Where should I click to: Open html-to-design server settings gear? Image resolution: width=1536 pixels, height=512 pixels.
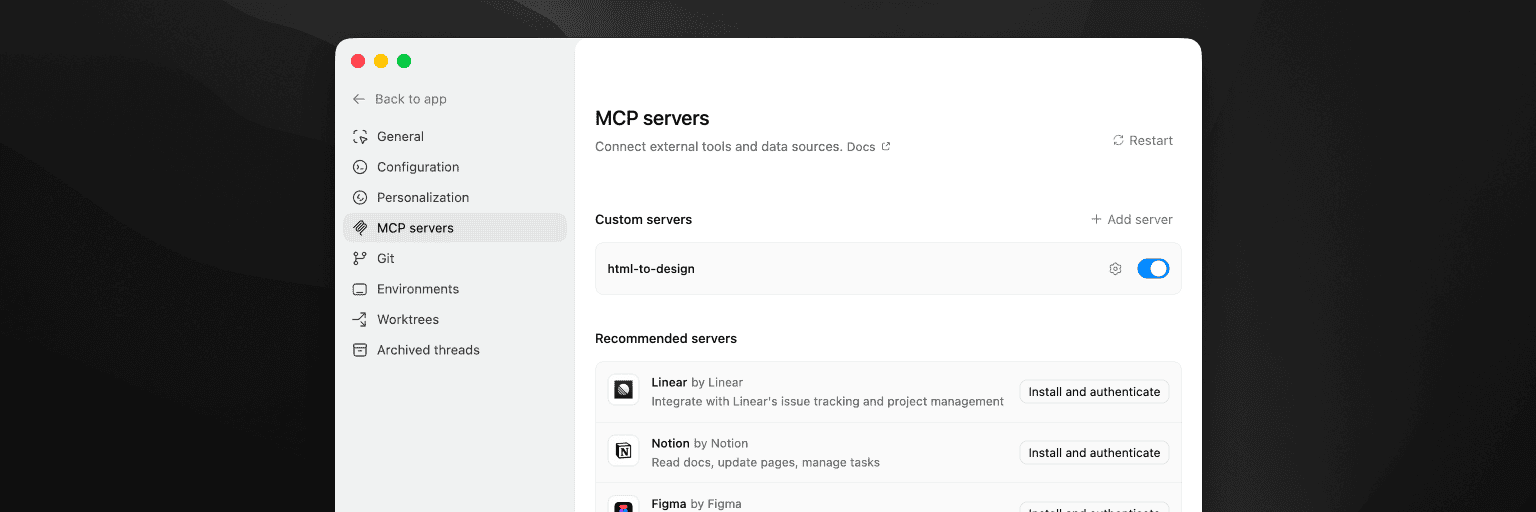(x=1115, y=269)
